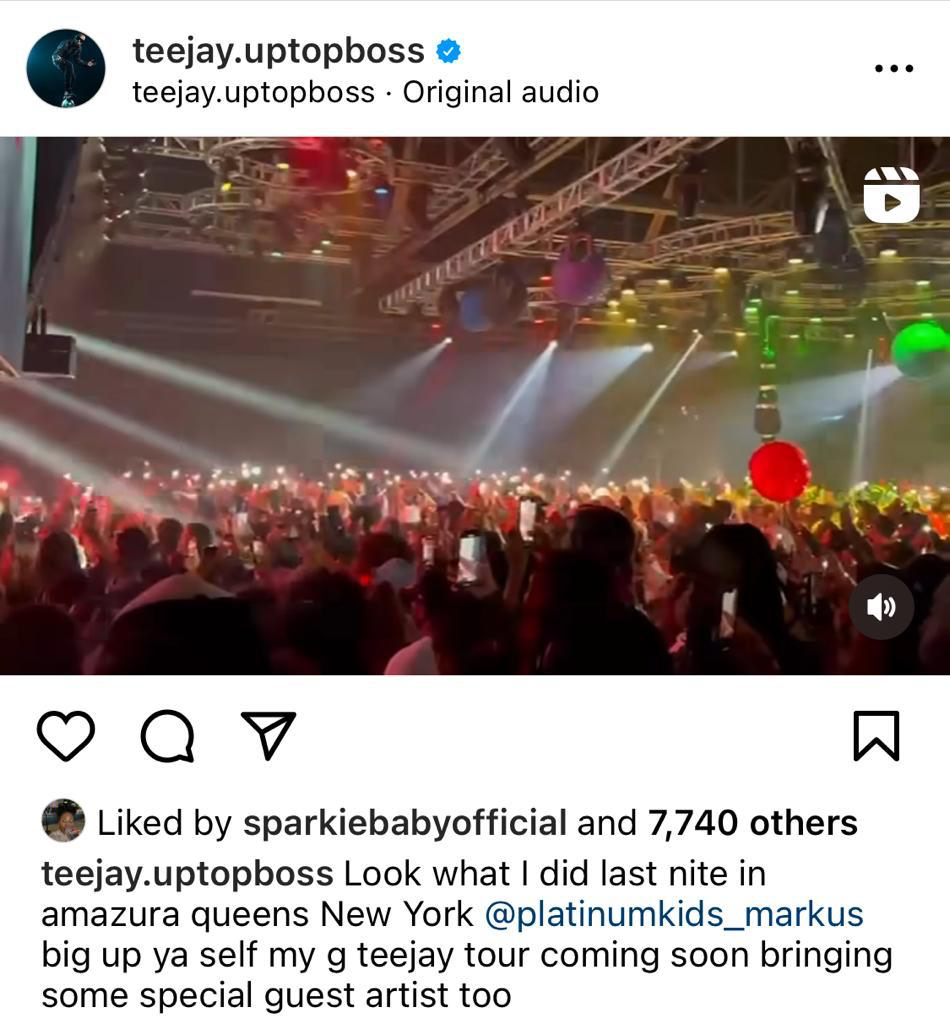Tap the blue verified badge
The image size is (950, 1024).
(x=448, y=51)
